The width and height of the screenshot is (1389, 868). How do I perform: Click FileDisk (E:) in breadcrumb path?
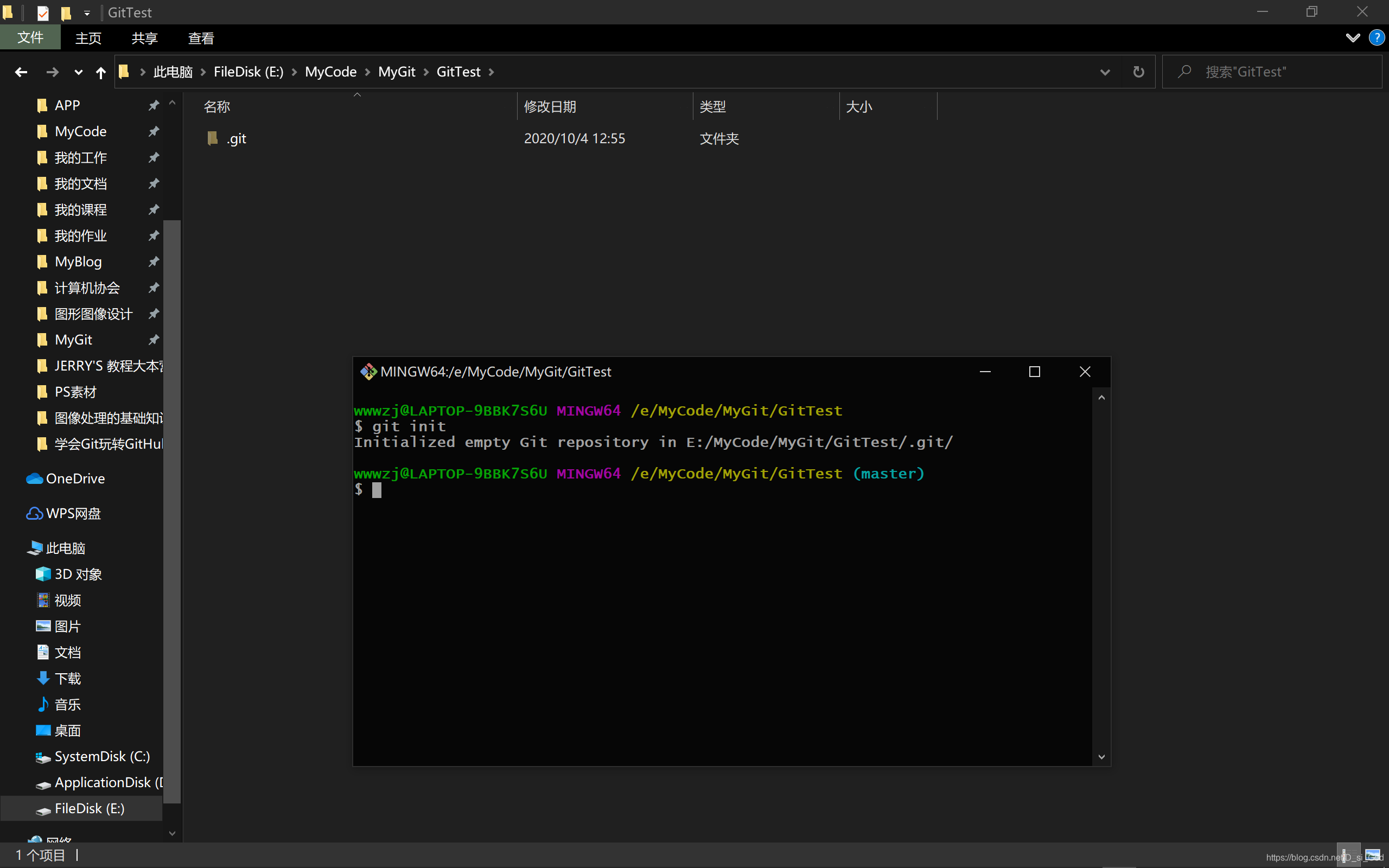[249, 72]
